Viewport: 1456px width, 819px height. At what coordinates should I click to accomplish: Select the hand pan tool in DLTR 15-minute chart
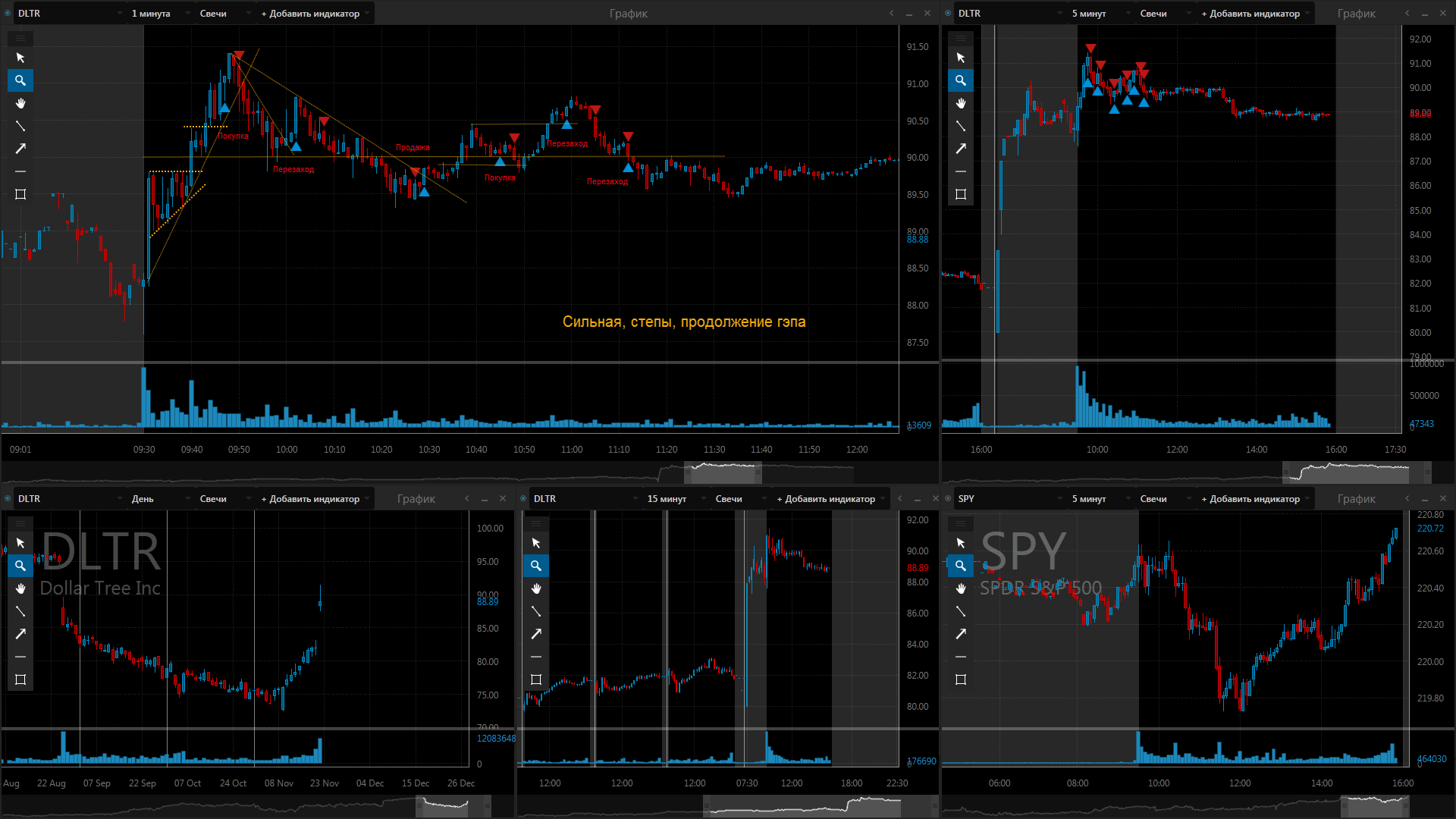pos(536,588)
